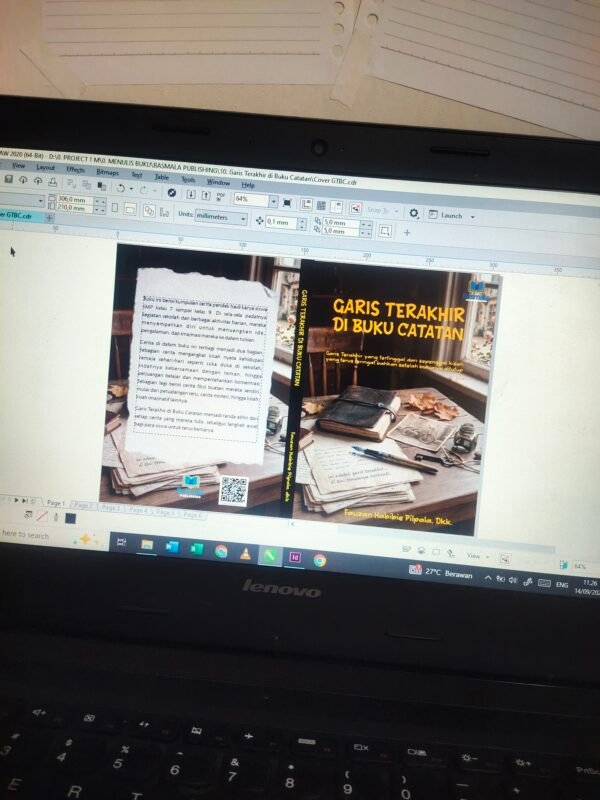Apply page size to all pages
The image size is (600, 800).
pyautogui.click(x=149, y=210)
